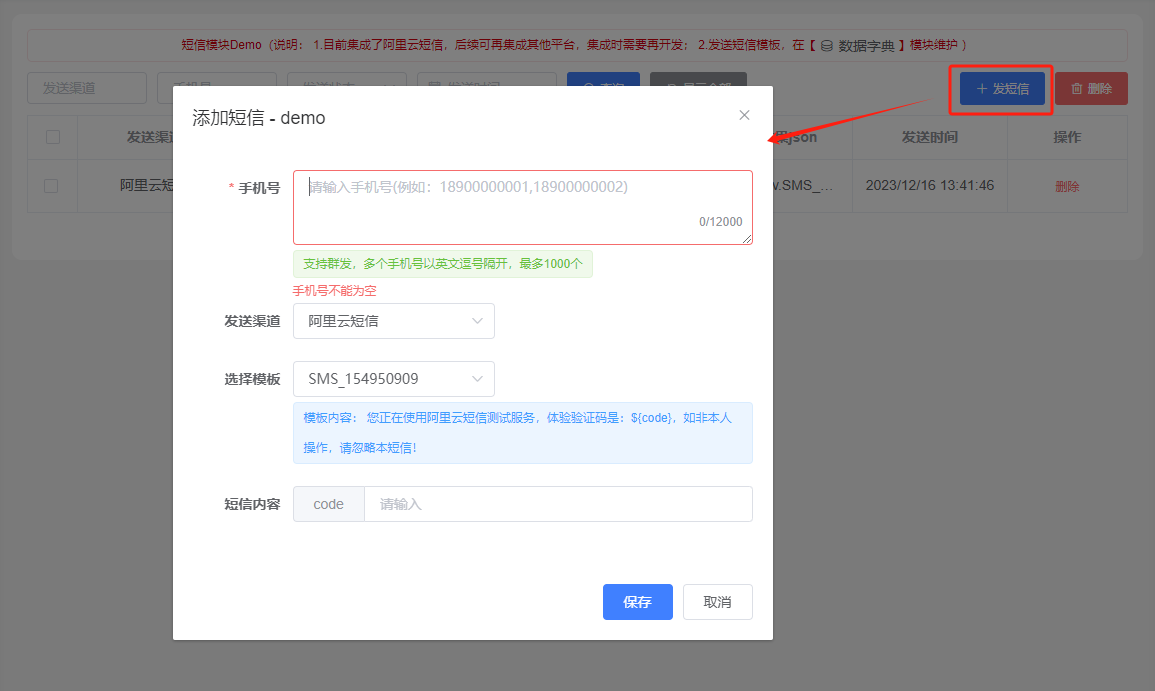Toggle the select-all checkbox in table header
Screen dimensions: 1155x691
tap(53, 137)
